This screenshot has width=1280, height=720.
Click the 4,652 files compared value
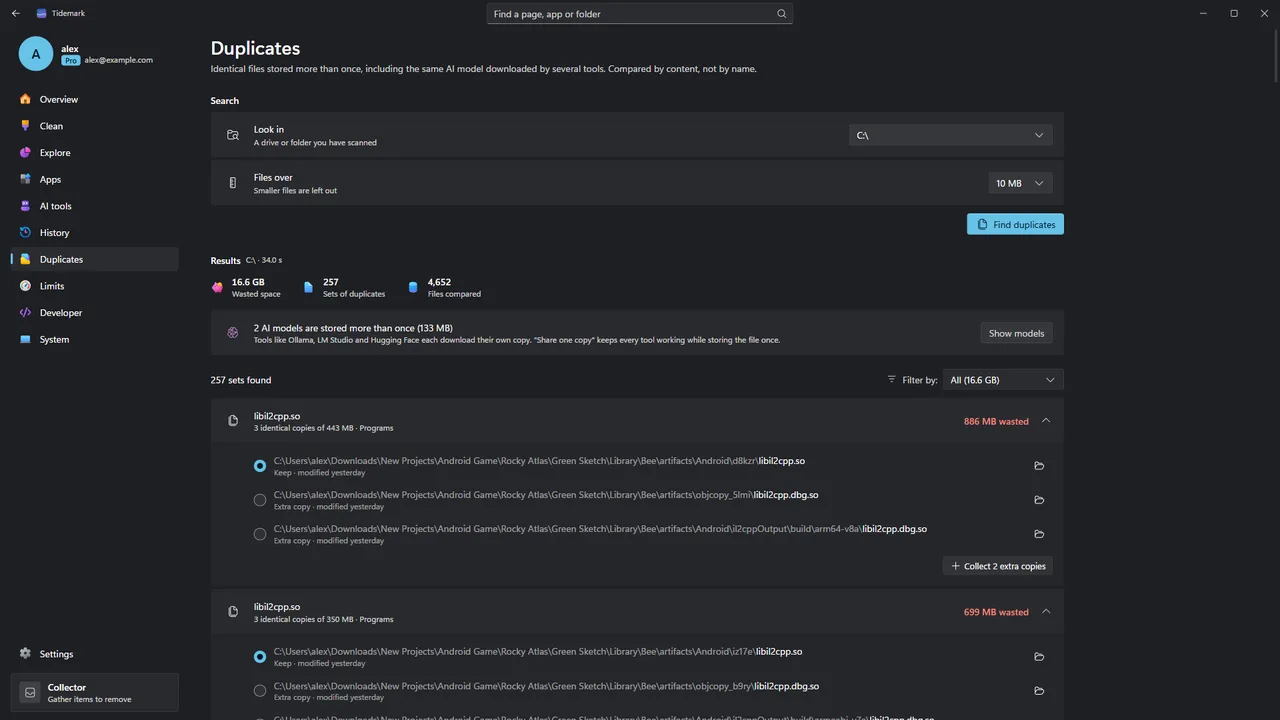click(x=439, y=282)
